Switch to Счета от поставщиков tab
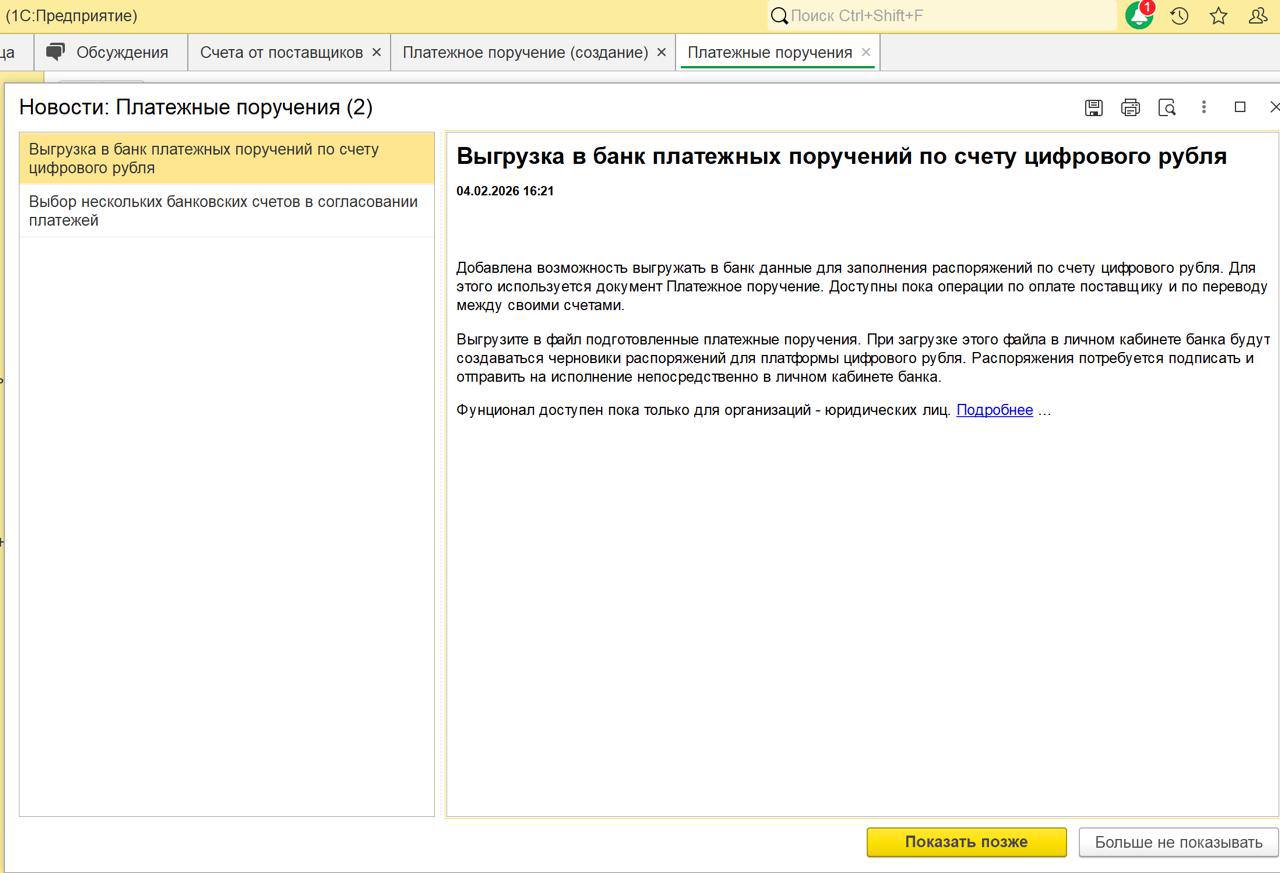The height and width of the screenshot is (873, 1280). (x=281, y=52)
